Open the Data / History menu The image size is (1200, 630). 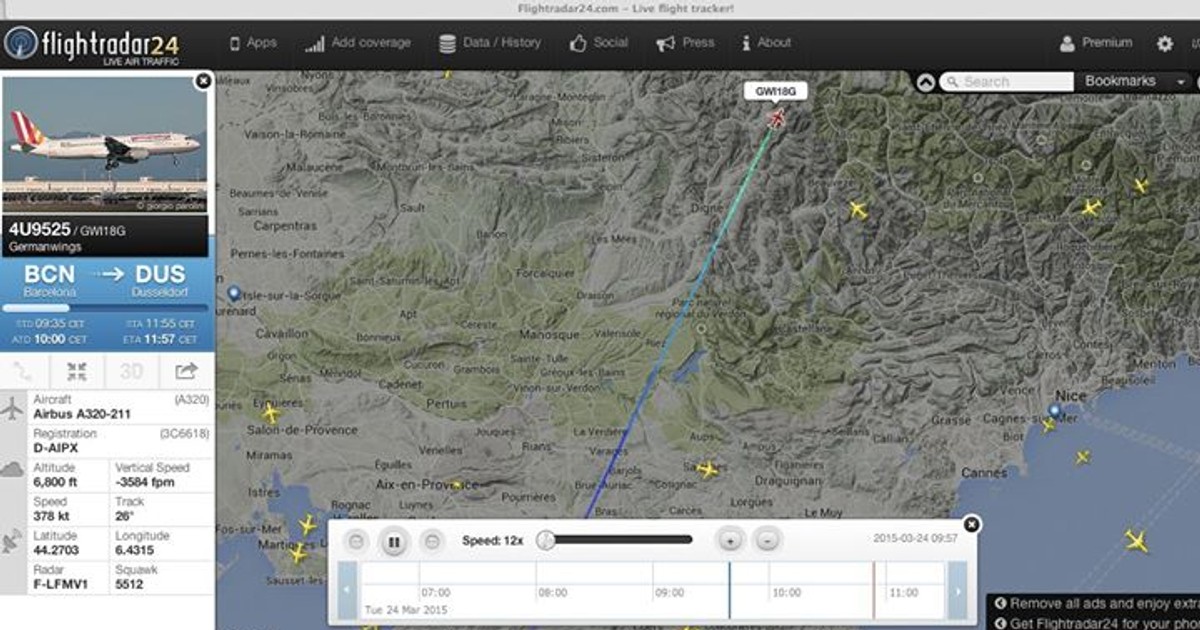click(x=489, y=43)
